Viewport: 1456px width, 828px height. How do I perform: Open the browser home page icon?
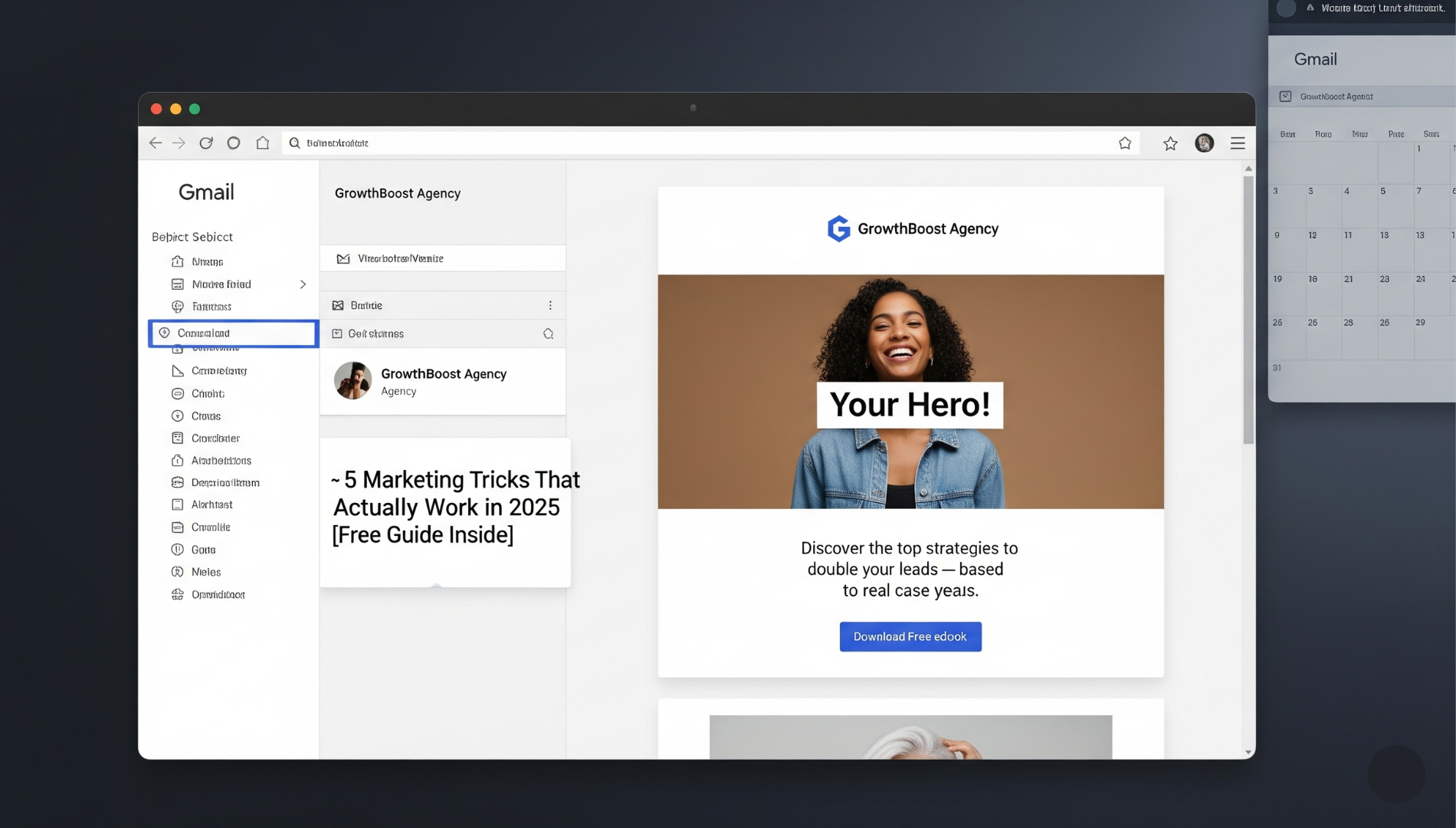click(x=263, y=143)
